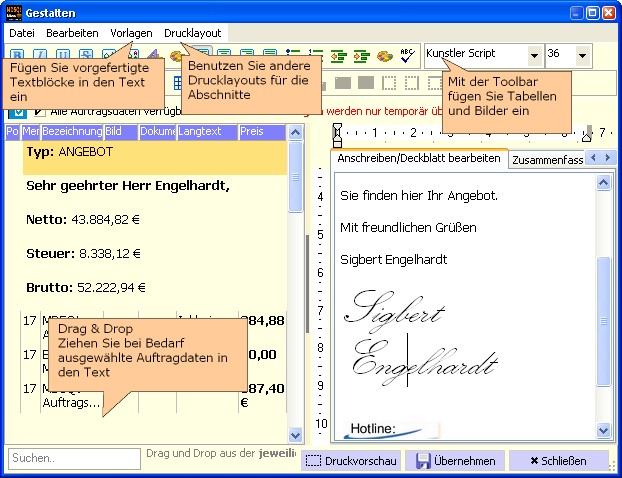Image resolution: width=622 pixels, height=478 pixels.
Task: Click the underline formatting icon
Action: 63,55
